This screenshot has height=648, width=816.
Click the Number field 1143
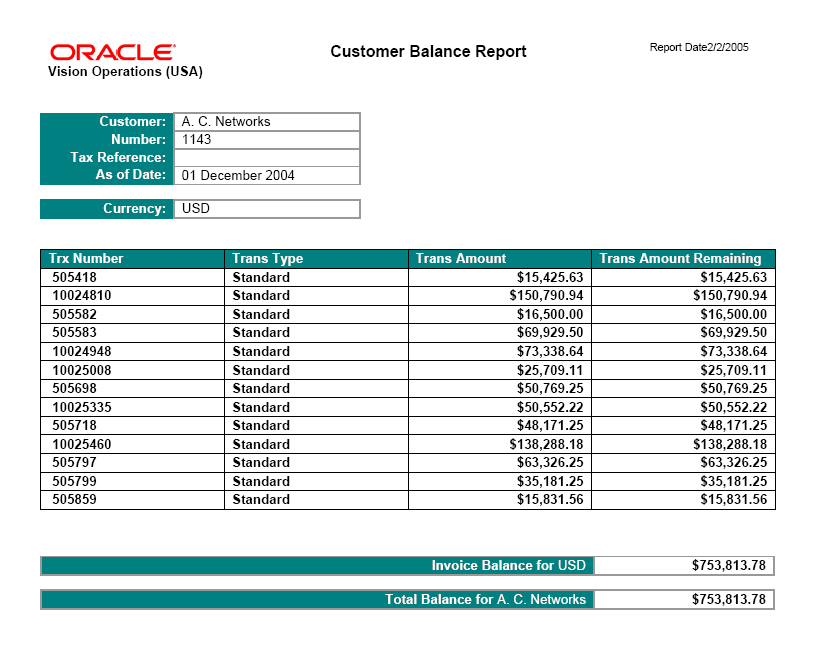pyautogui.click(x=267, y=139)
